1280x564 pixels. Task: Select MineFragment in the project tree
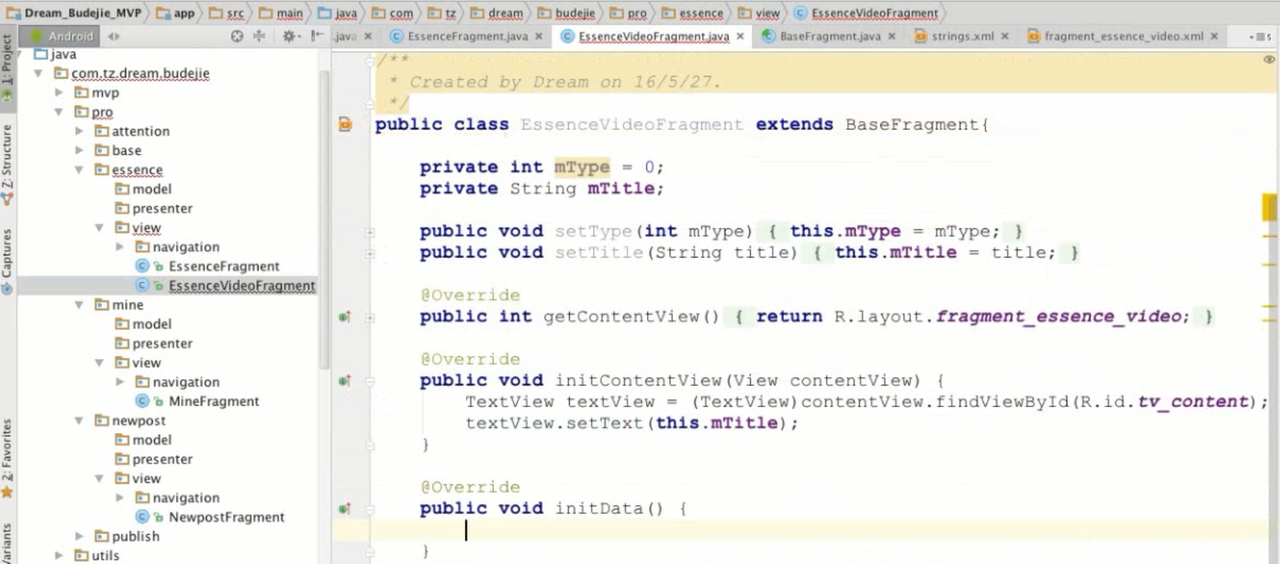click(x=214, y=401)
